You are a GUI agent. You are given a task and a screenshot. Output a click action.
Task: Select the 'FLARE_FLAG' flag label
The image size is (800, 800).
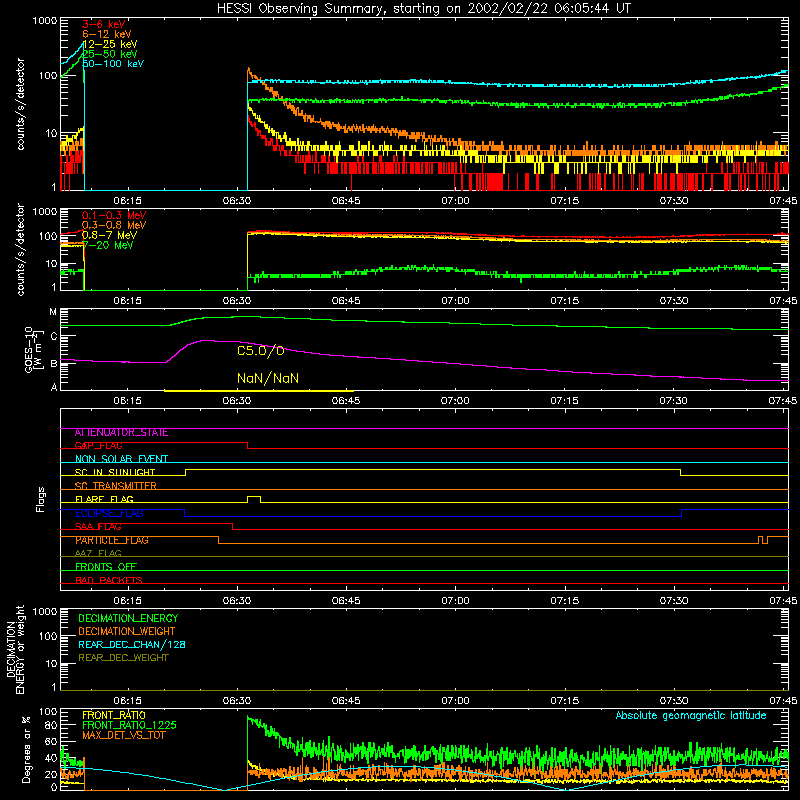point(104,499)
